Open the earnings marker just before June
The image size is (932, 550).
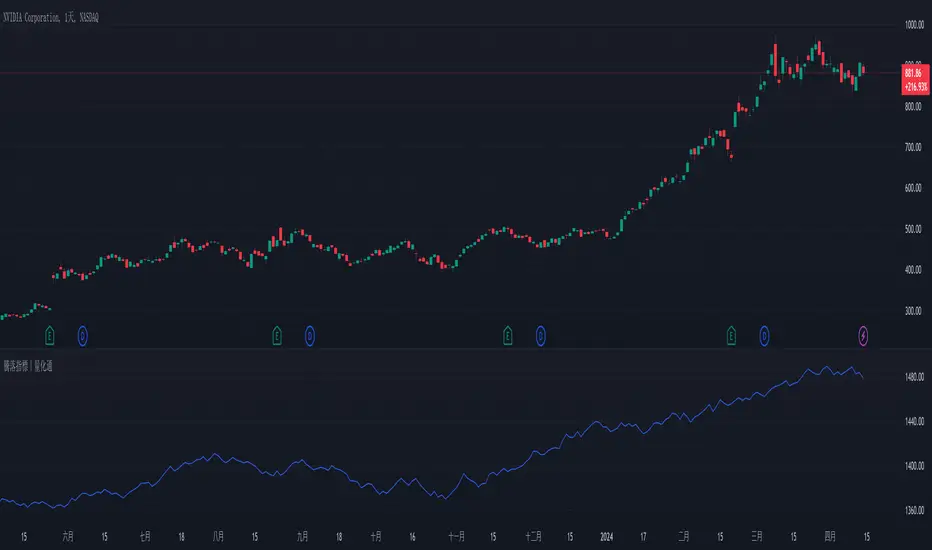[50, 336]
